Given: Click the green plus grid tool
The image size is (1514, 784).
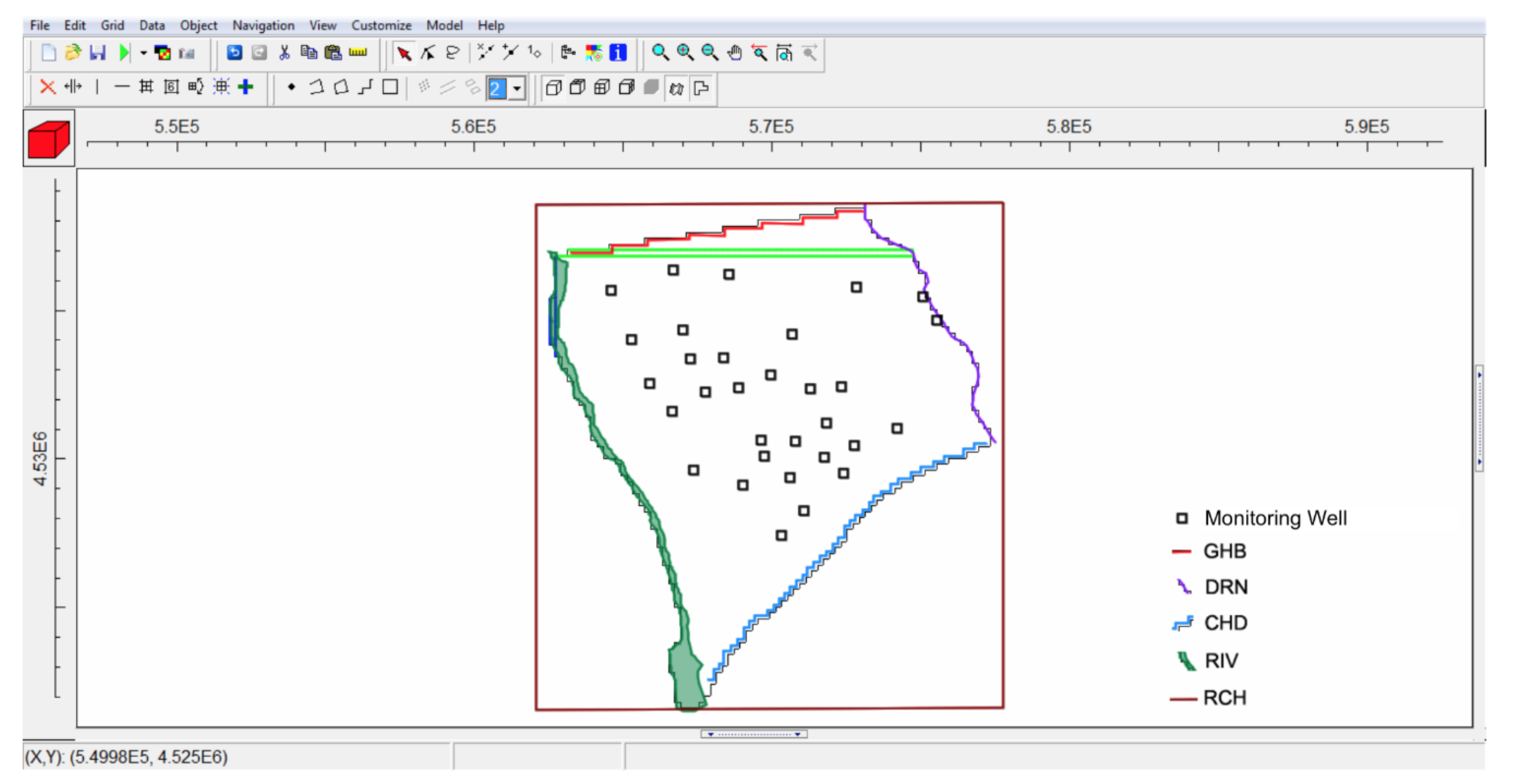Looking at the screenshot, I should (246, 87).
